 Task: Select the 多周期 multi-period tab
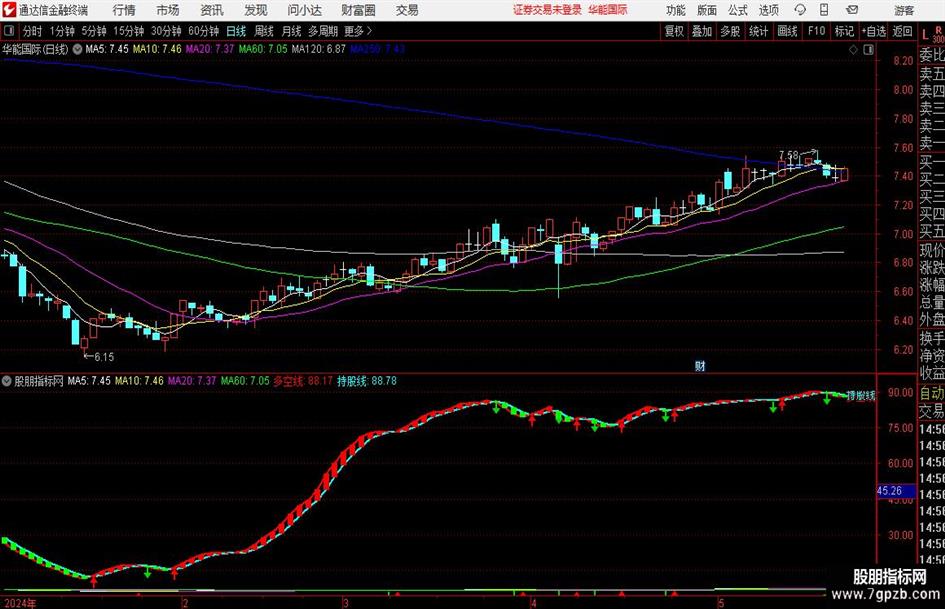[x=323, y=31]
